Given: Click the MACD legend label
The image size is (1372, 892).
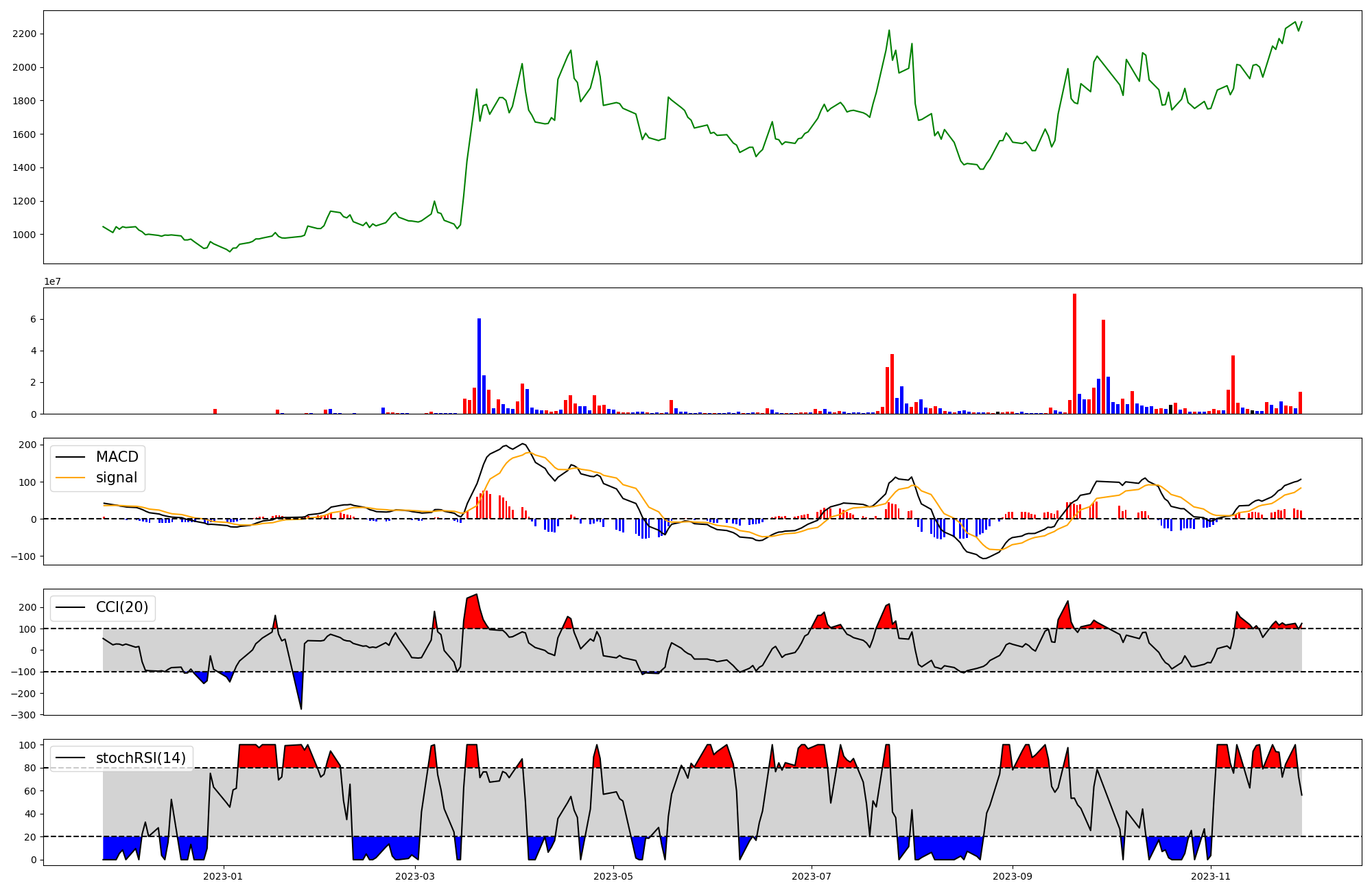Looking at the screenshot, I should [117, 457].
